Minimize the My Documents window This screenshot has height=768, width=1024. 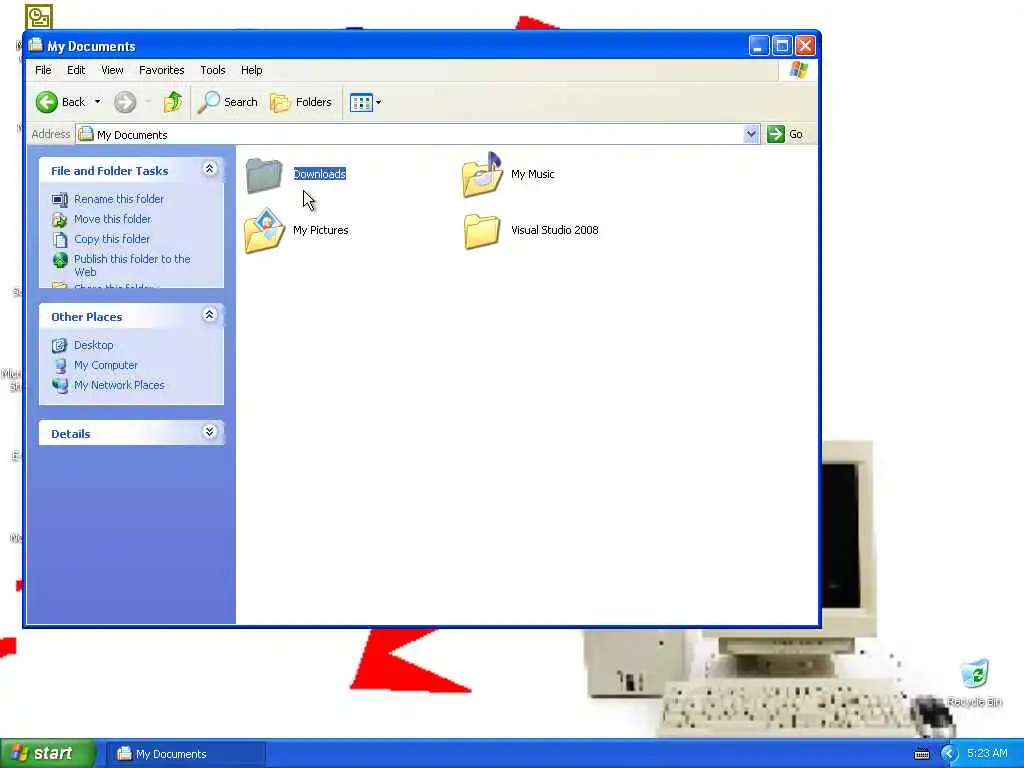[759, 45]
